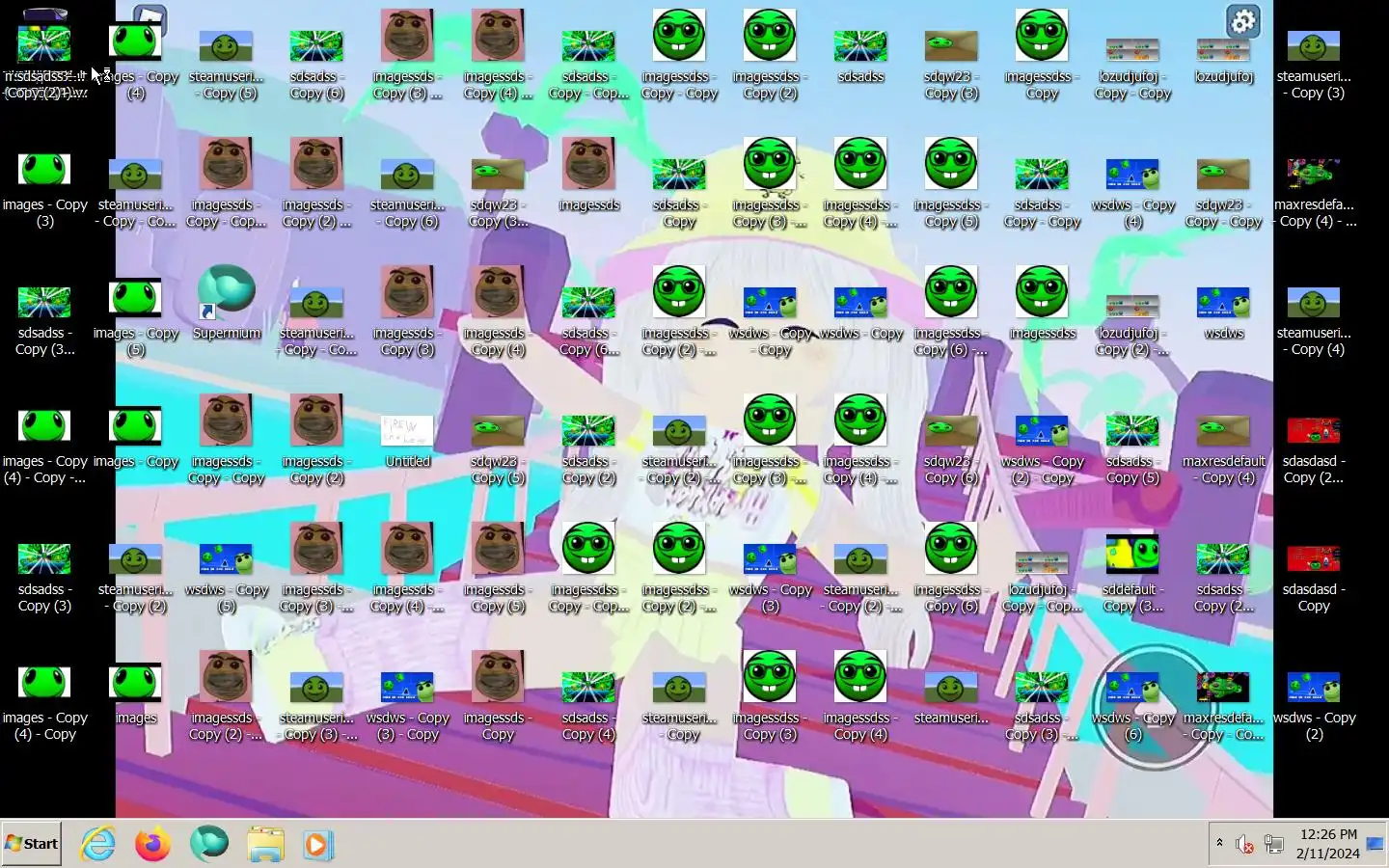1389x868 pixels.
Task: Select the lozudjufoj image file
Action: coord(1224,60)
